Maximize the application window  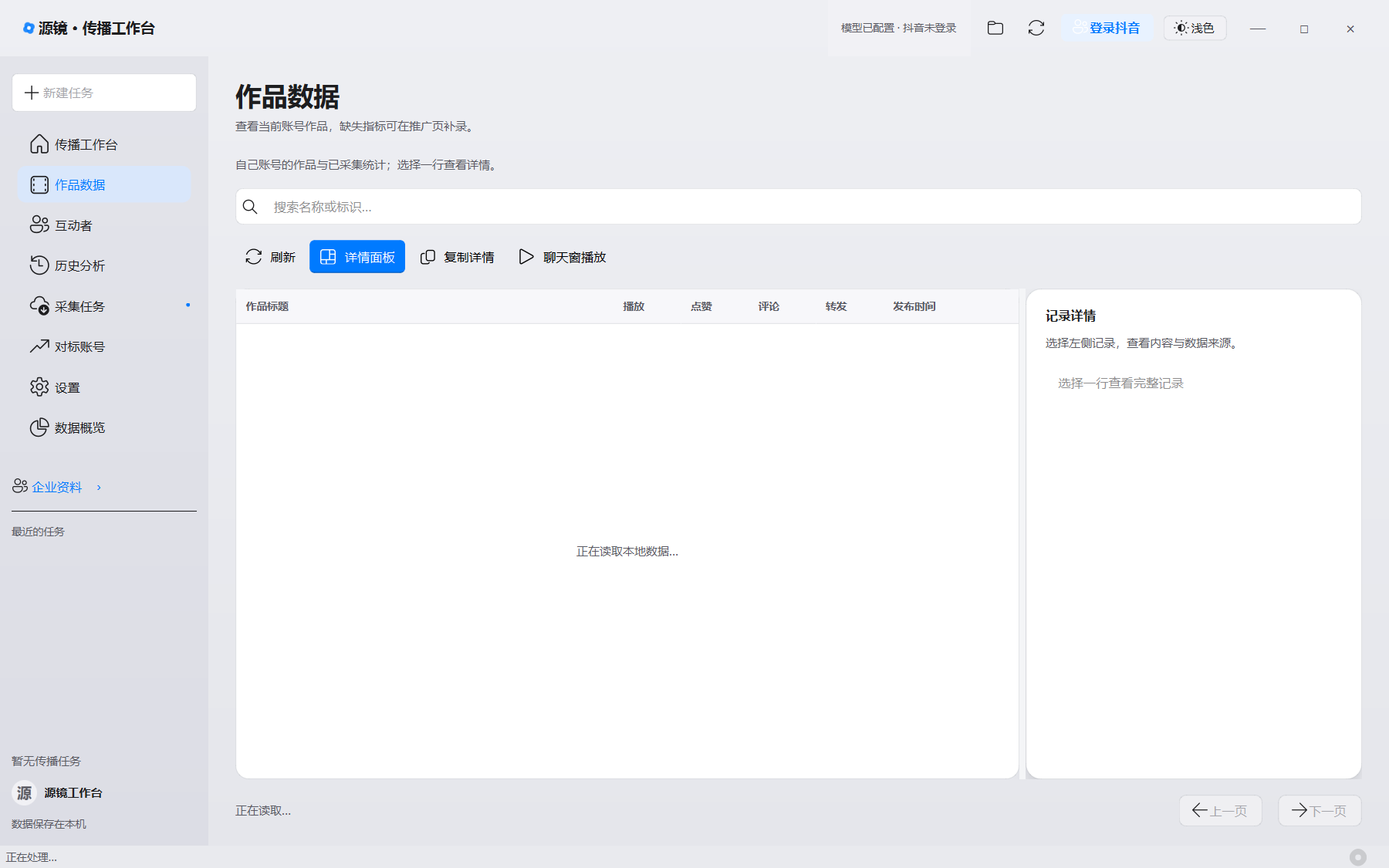point(1304,29)
